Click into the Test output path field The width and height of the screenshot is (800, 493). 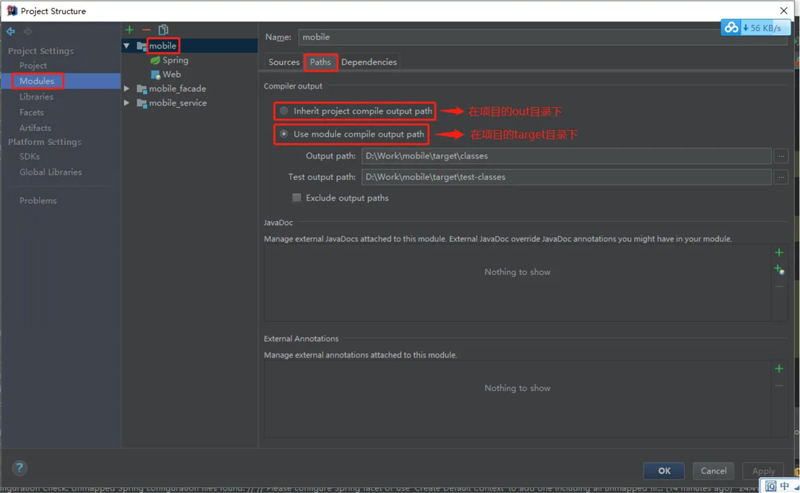tap(566, 177)
